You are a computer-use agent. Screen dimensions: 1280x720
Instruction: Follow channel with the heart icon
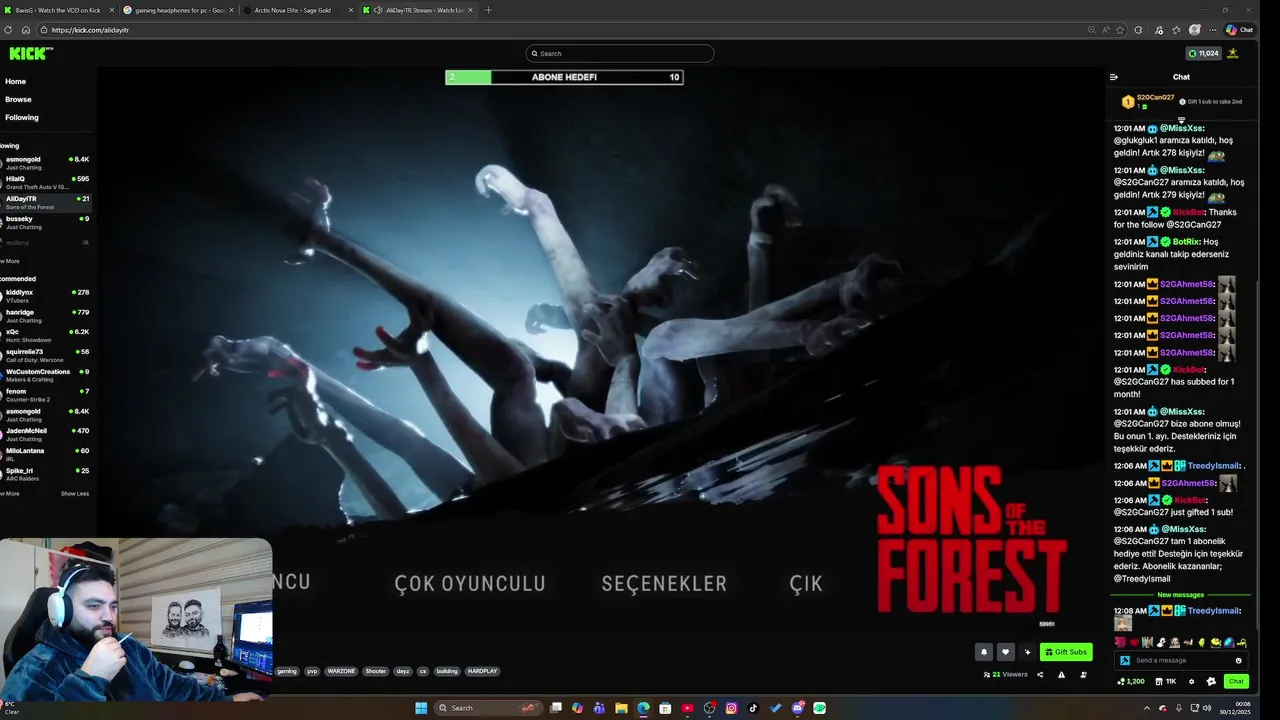click(x=1006, y=652)
